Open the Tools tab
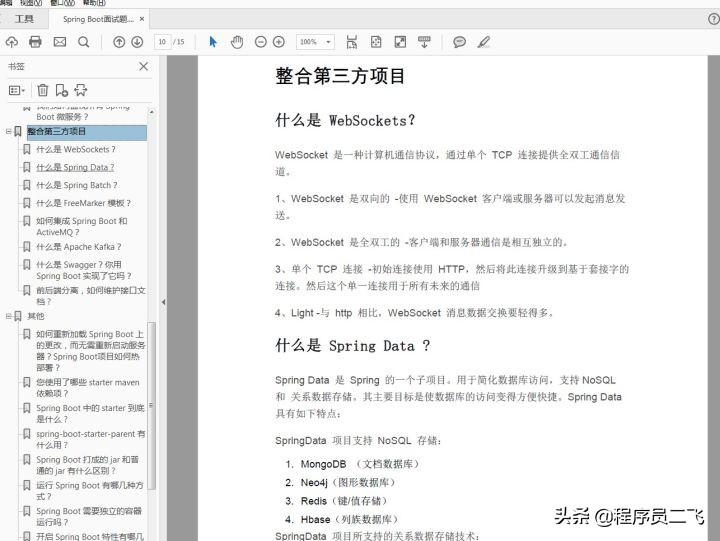The width and height of the screenshot is (720, 541). click(x=24, y=19)
